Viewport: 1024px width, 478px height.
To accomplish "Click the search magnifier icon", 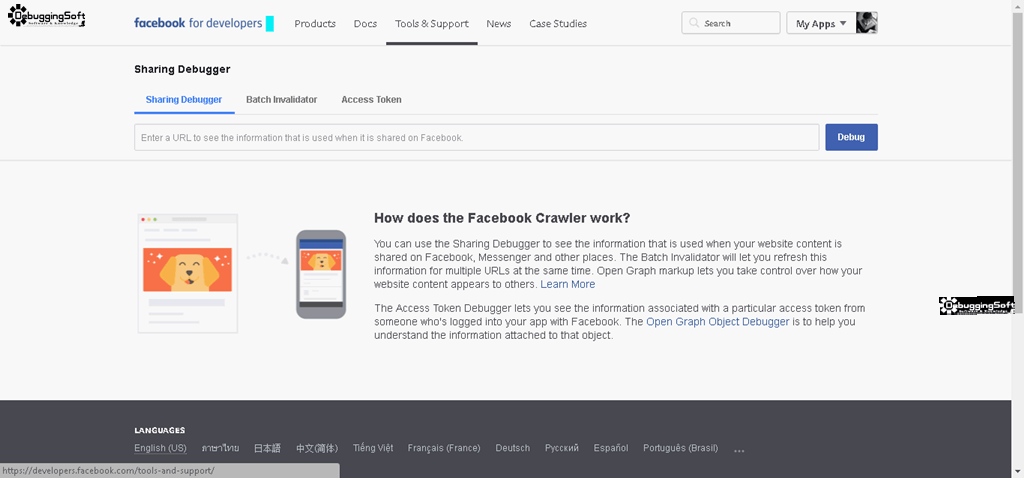I will click(x=694, y=23).
